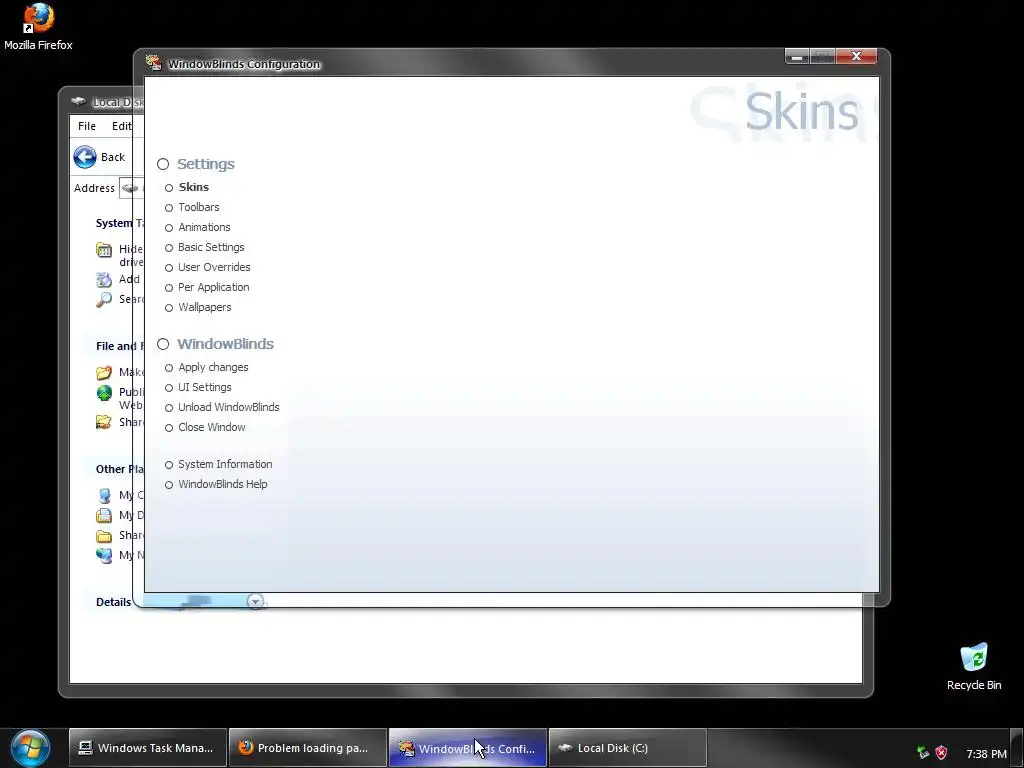Click Make a new folder icon in Local Disk
The width and height of the screenshot is (1024, 768).
coord(104,372)
